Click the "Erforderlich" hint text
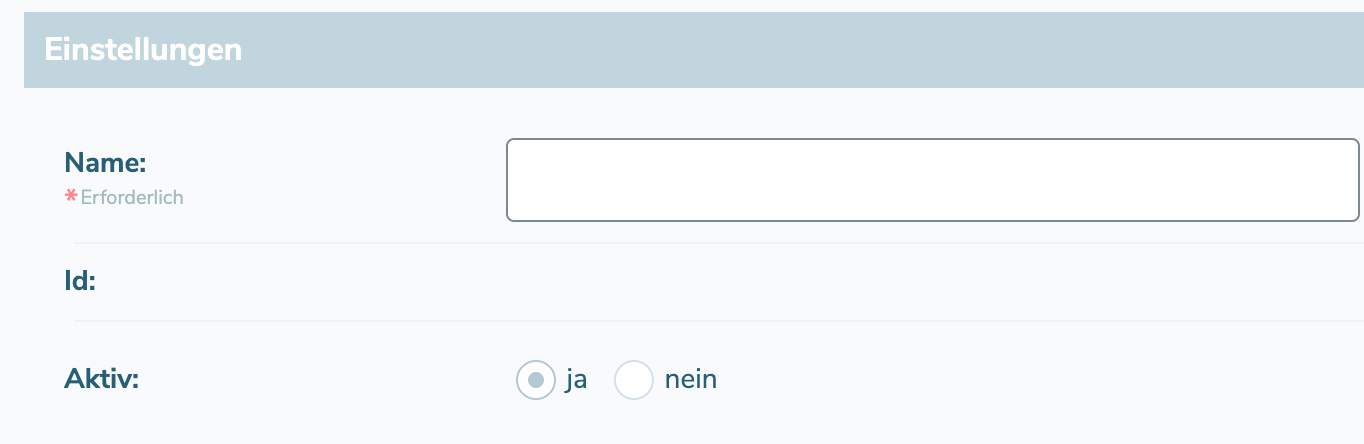The width and height of the screenshot is (1364, 444). pos(132,197)
